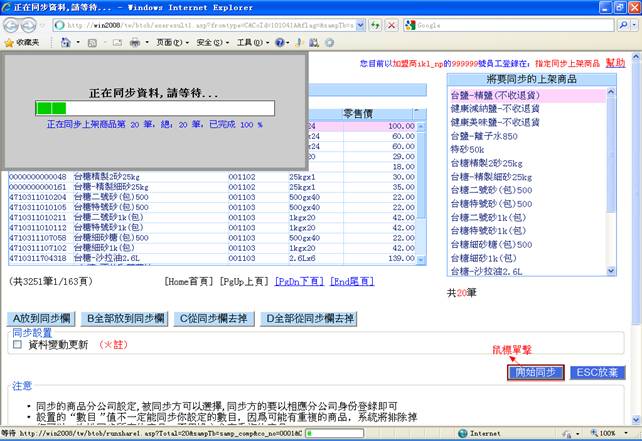
Task: Click the 開始同步 button
Action: (535, 372)
